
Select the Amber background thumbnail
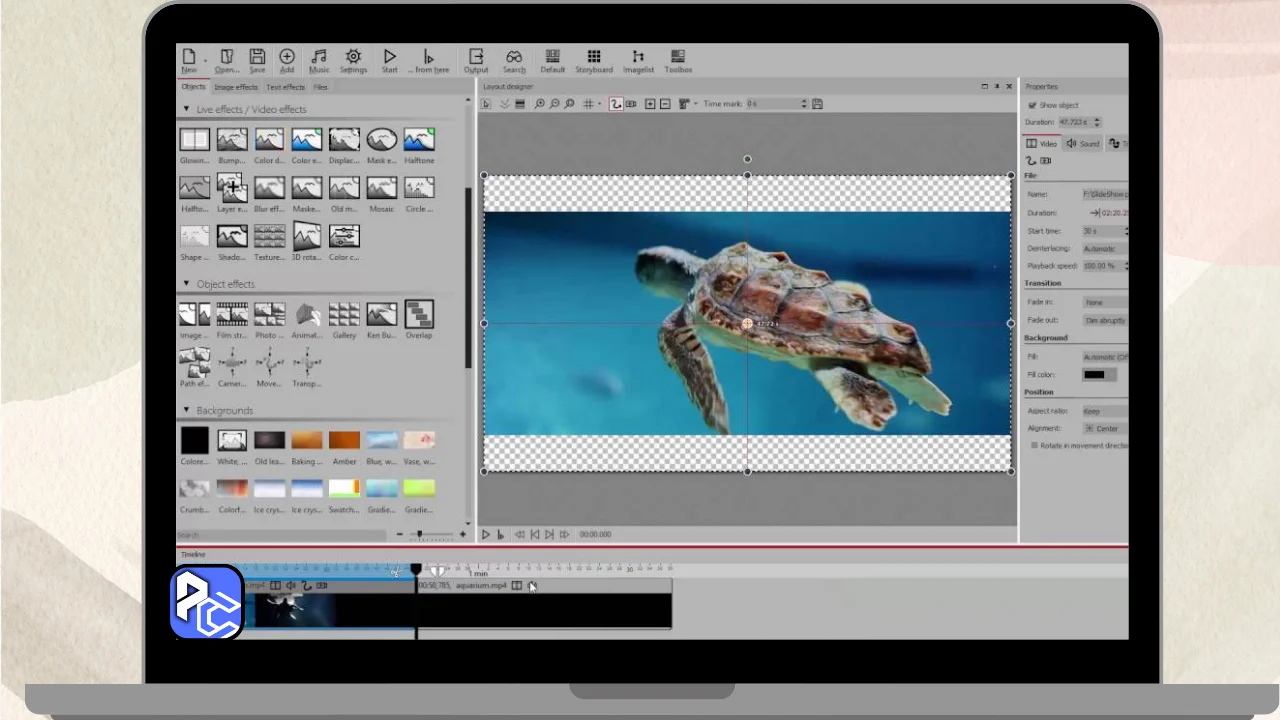pos(344,441)
